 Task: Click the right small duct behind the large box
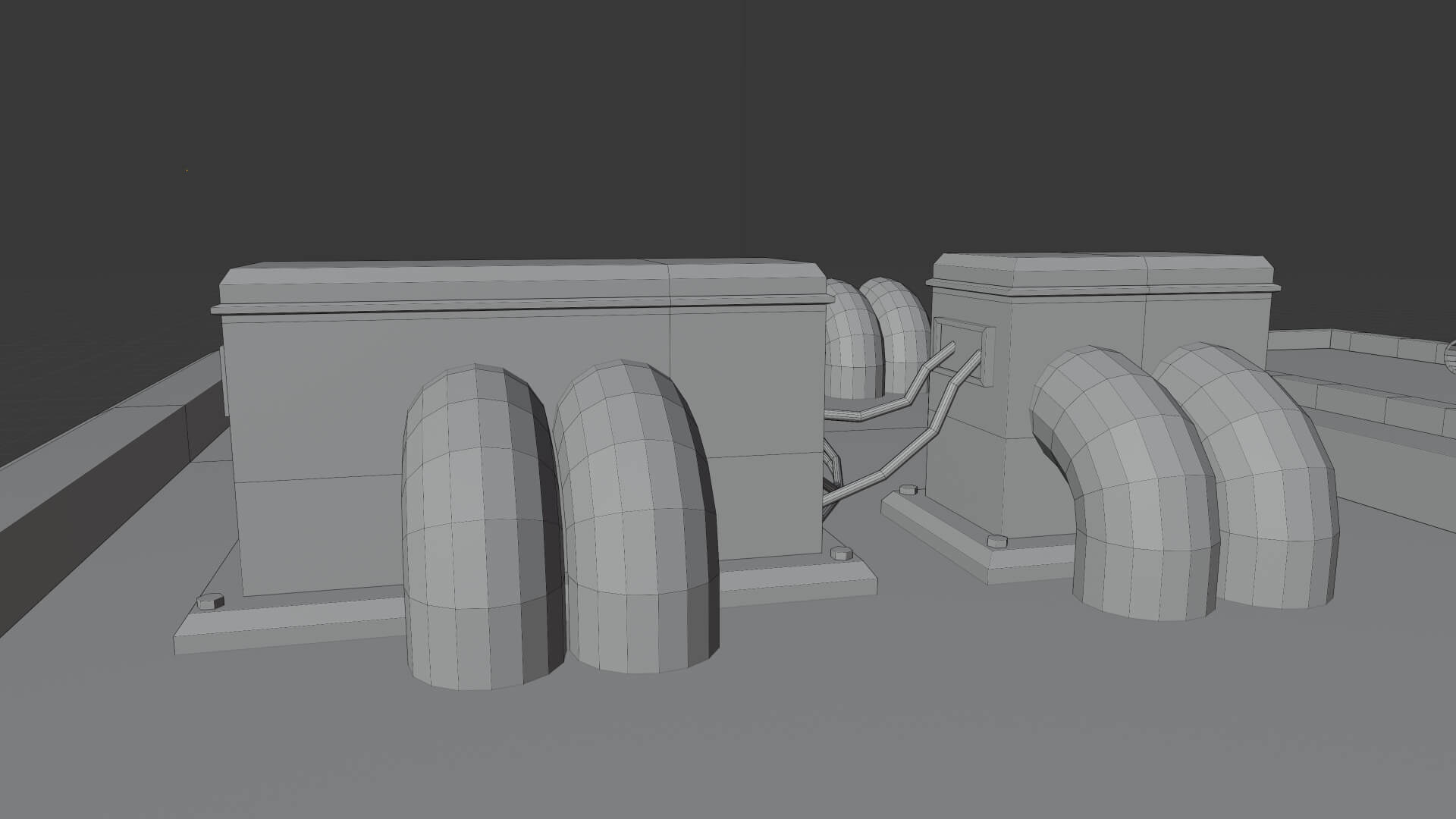pyautogui.click(x=899, y=334)
